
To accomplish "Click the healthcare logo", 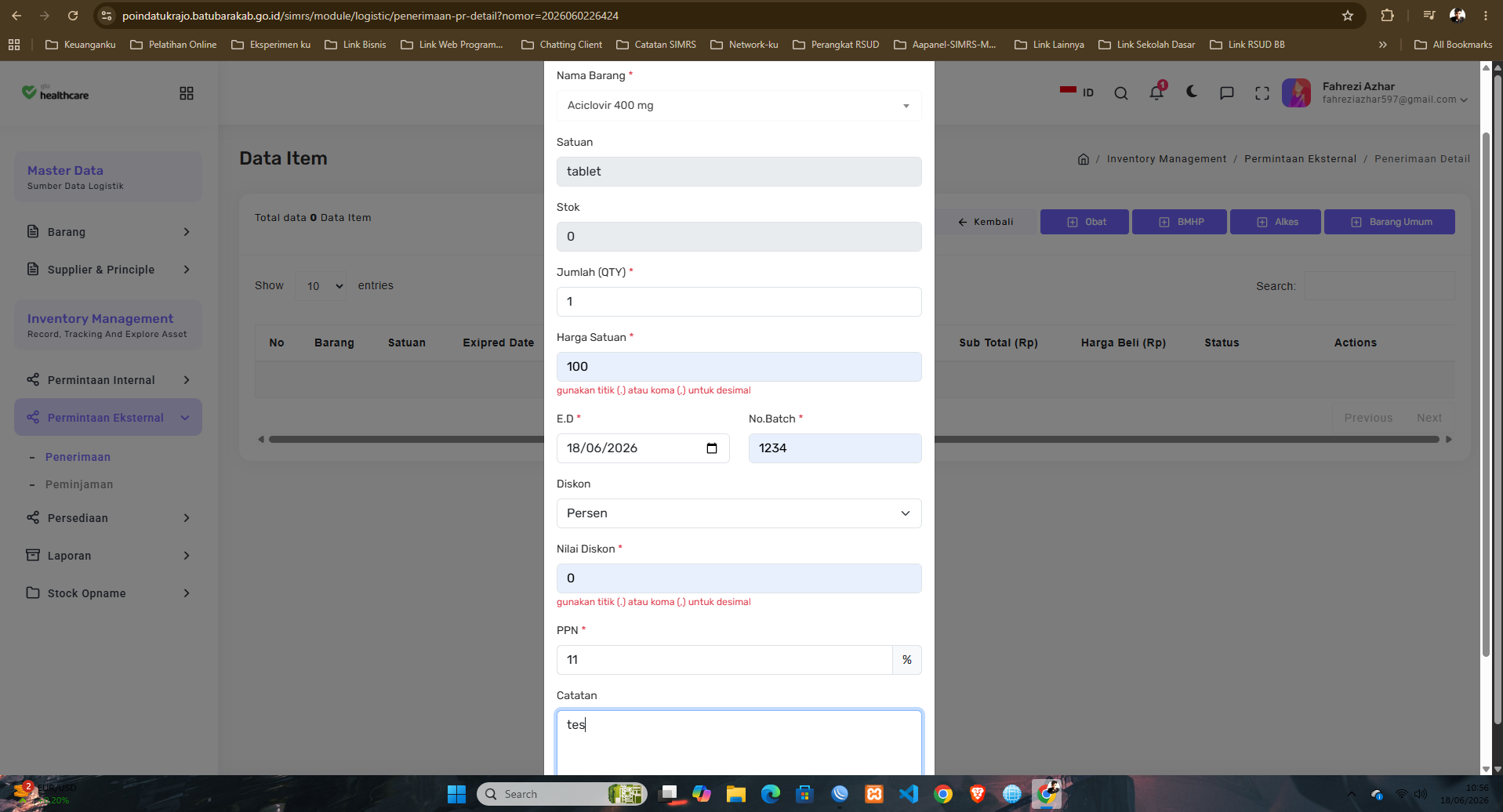I will (x=55, y=92).
